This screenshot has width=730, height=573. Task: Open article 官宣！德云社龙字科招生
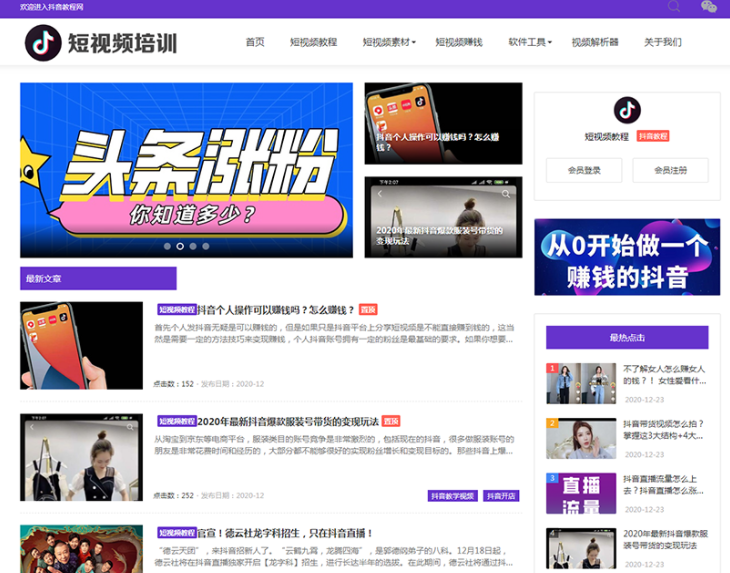[285, 533]
